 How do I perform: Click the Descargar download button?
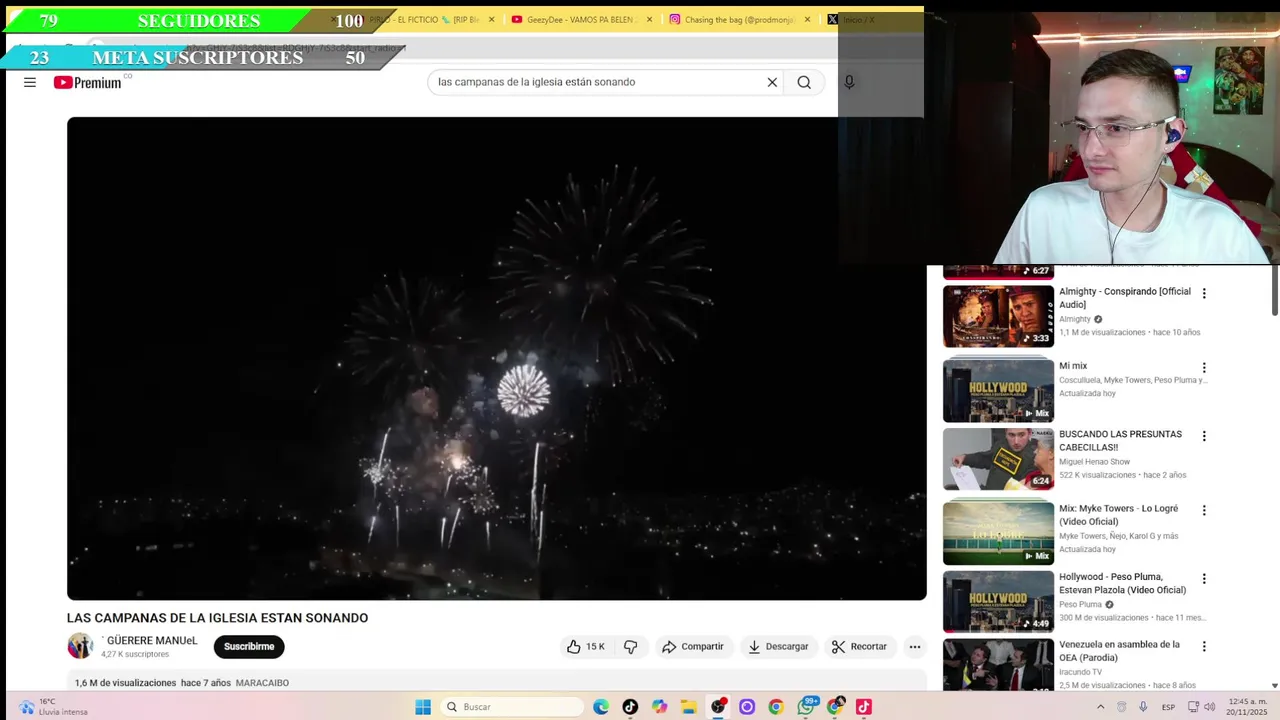pos(778,647)
